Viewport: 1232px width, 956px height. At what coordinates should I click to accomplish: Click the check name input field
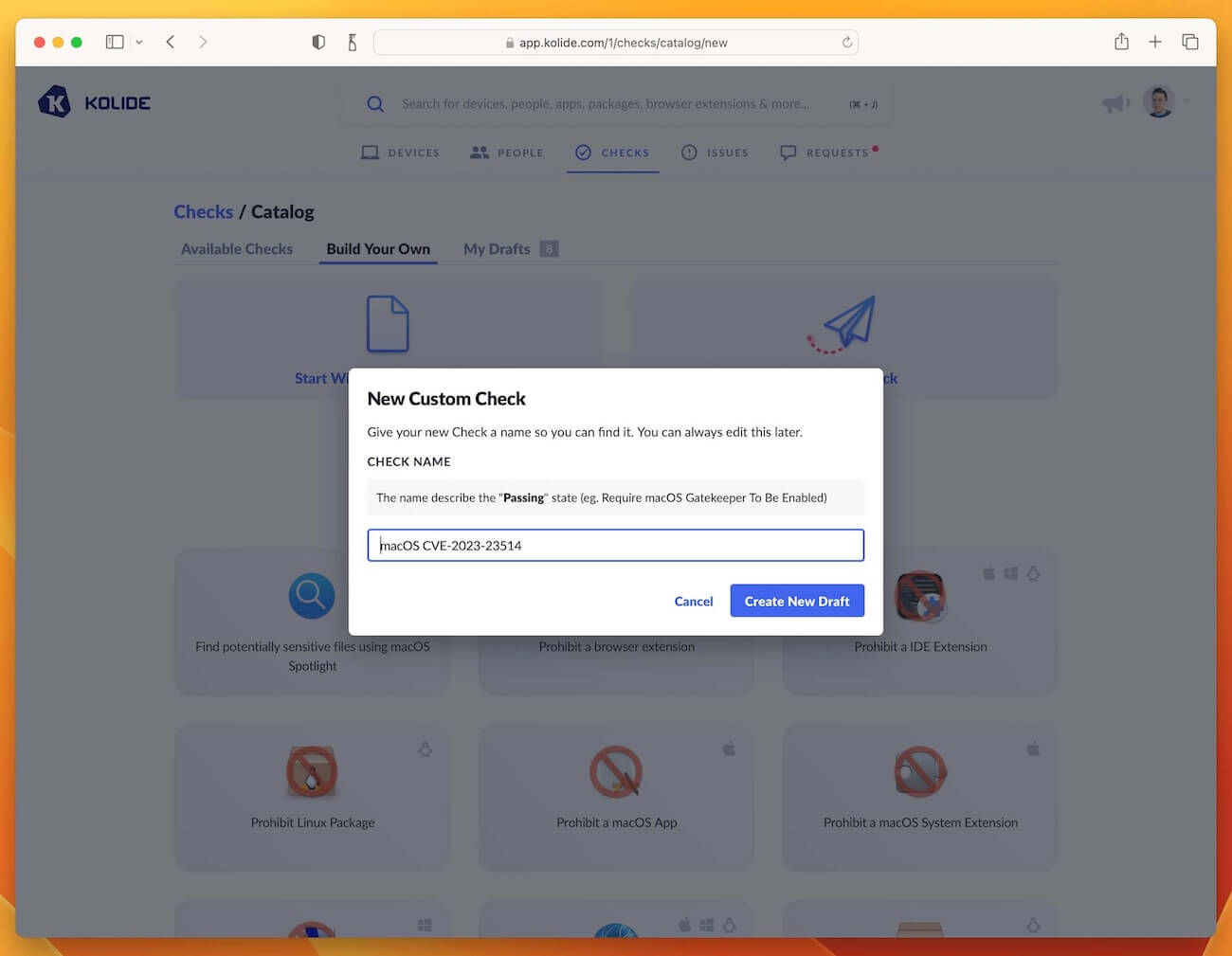point(616,545)
